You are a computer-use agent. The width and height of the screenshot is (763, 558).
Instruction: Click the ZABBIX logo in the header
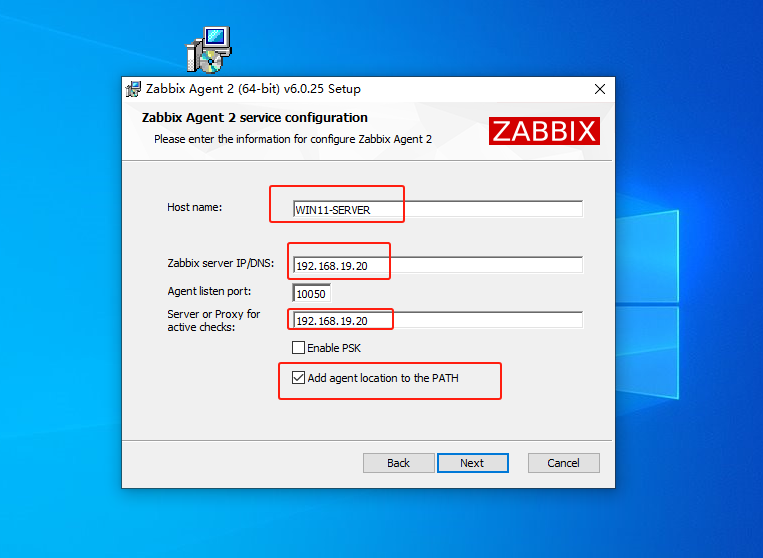point(544,131)
